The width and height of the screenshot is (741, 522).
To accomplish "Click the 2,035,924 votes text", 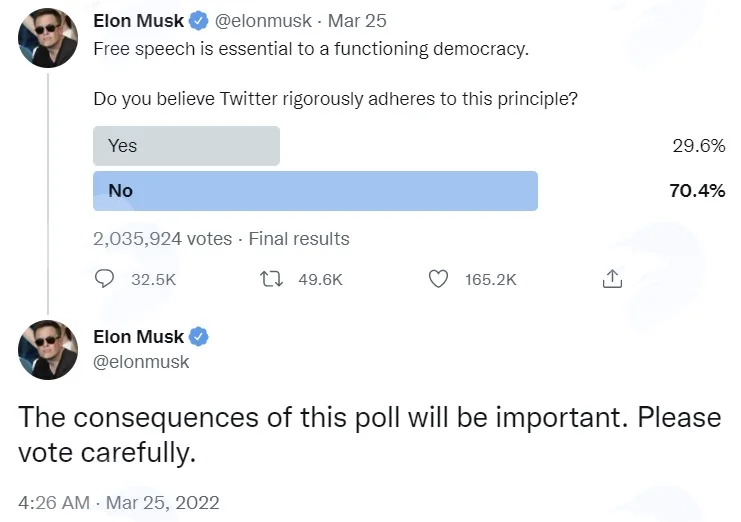I will 163,239.
